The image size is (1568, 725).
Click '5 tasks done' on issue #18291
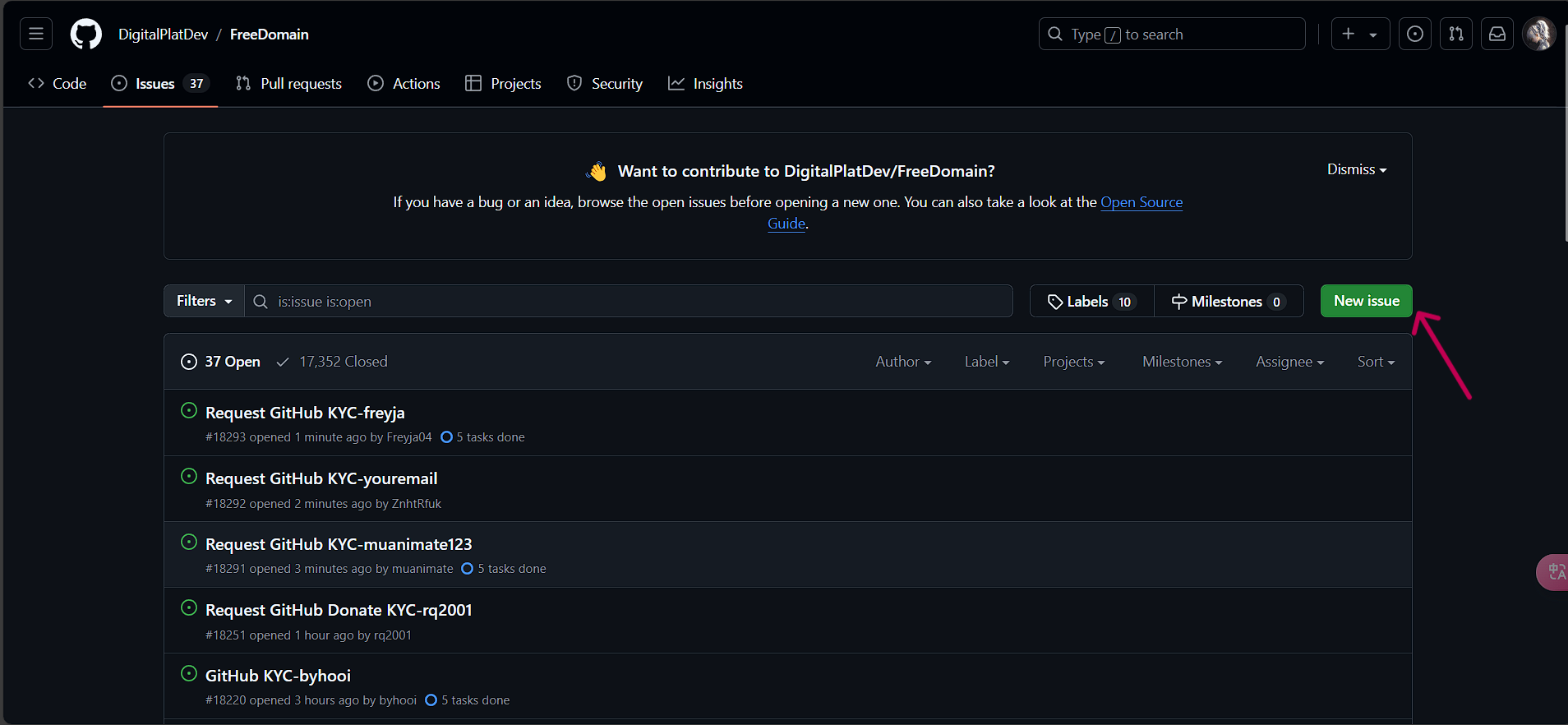[x=504, y=569]
